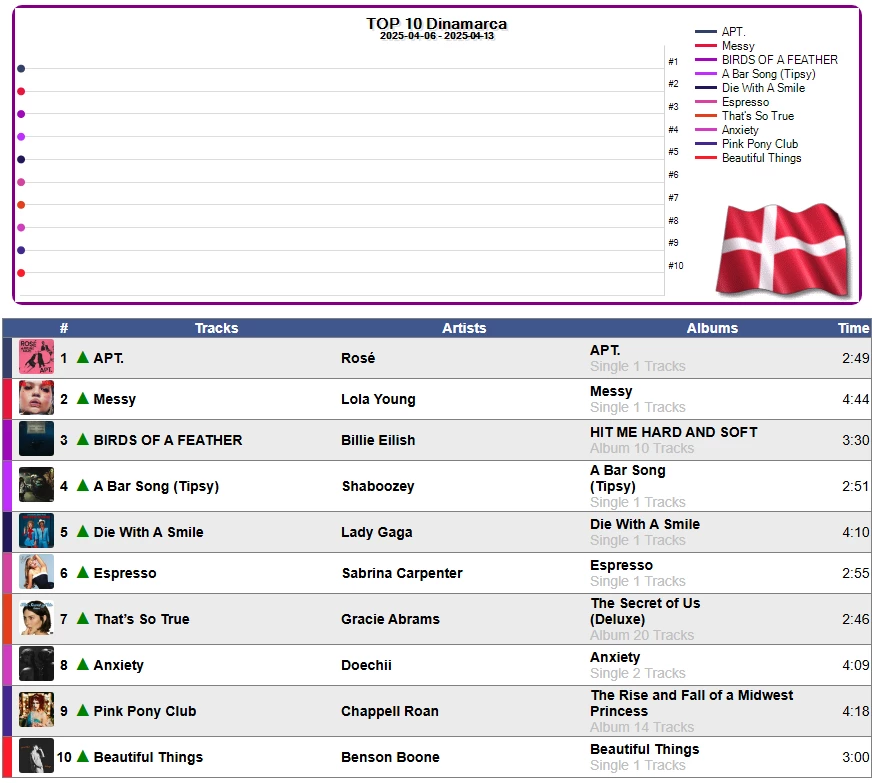Open artist Benson Boone

pos(390,757)
